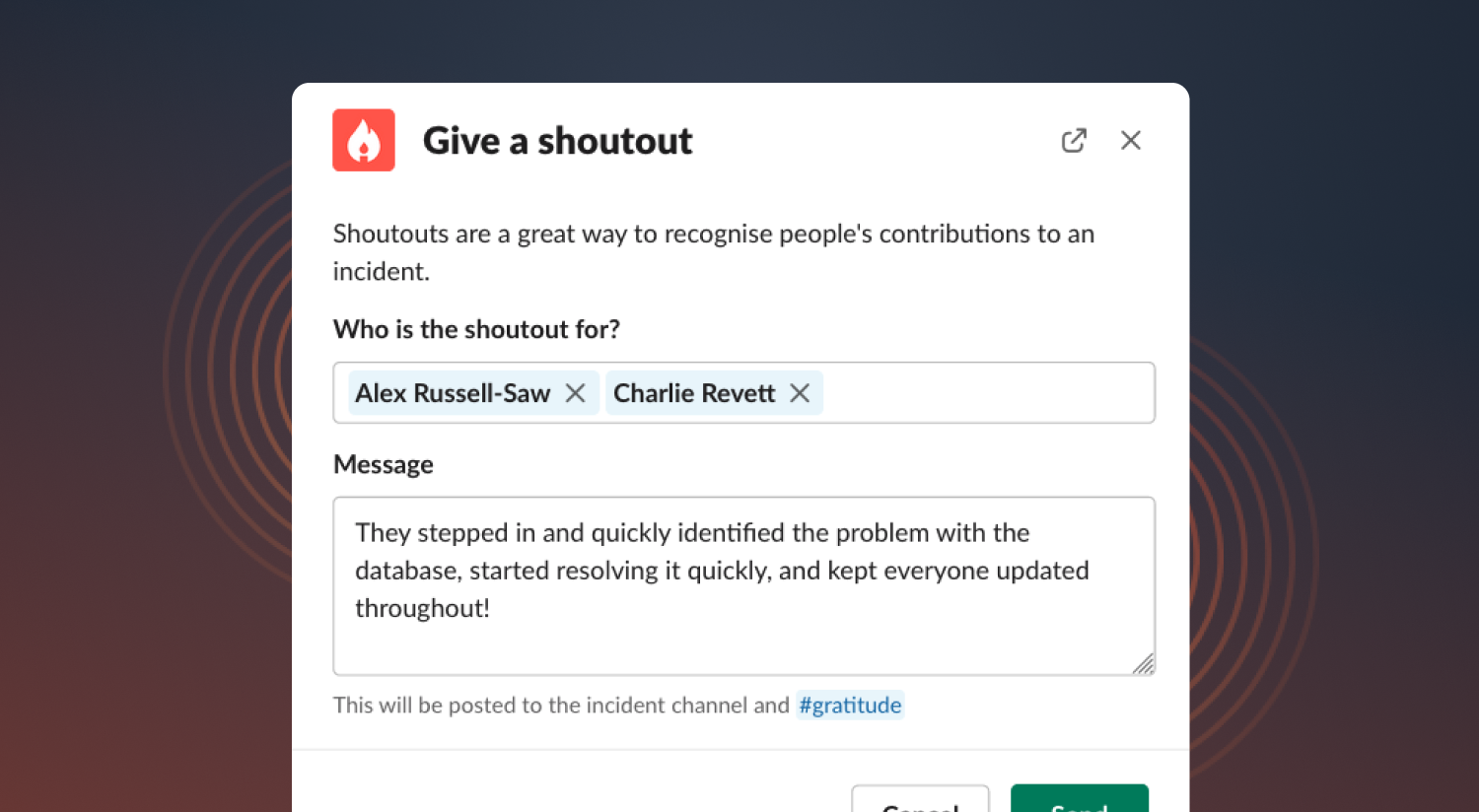The width and height of the screenshot is (1479, 812).
Task: Click the 'Who is the shoutout for?' label
Action: 476,329
